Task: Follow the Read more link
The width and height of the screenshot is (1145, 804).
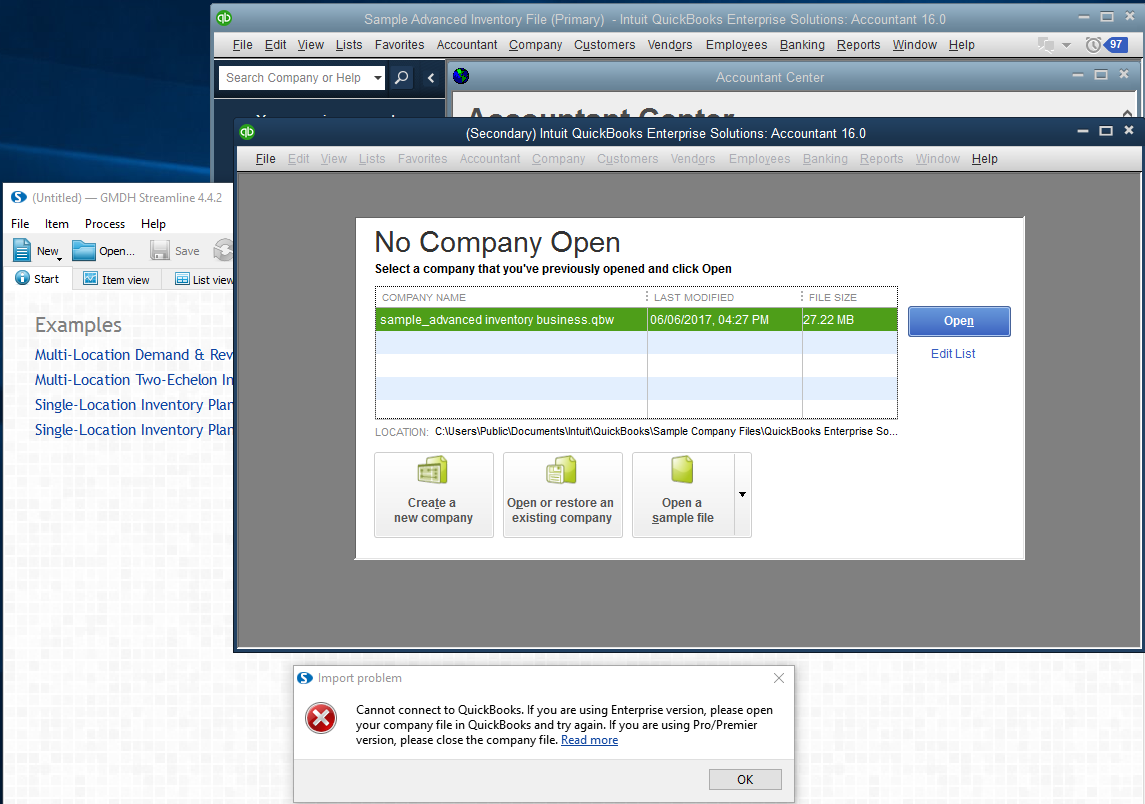Action: 589,740
